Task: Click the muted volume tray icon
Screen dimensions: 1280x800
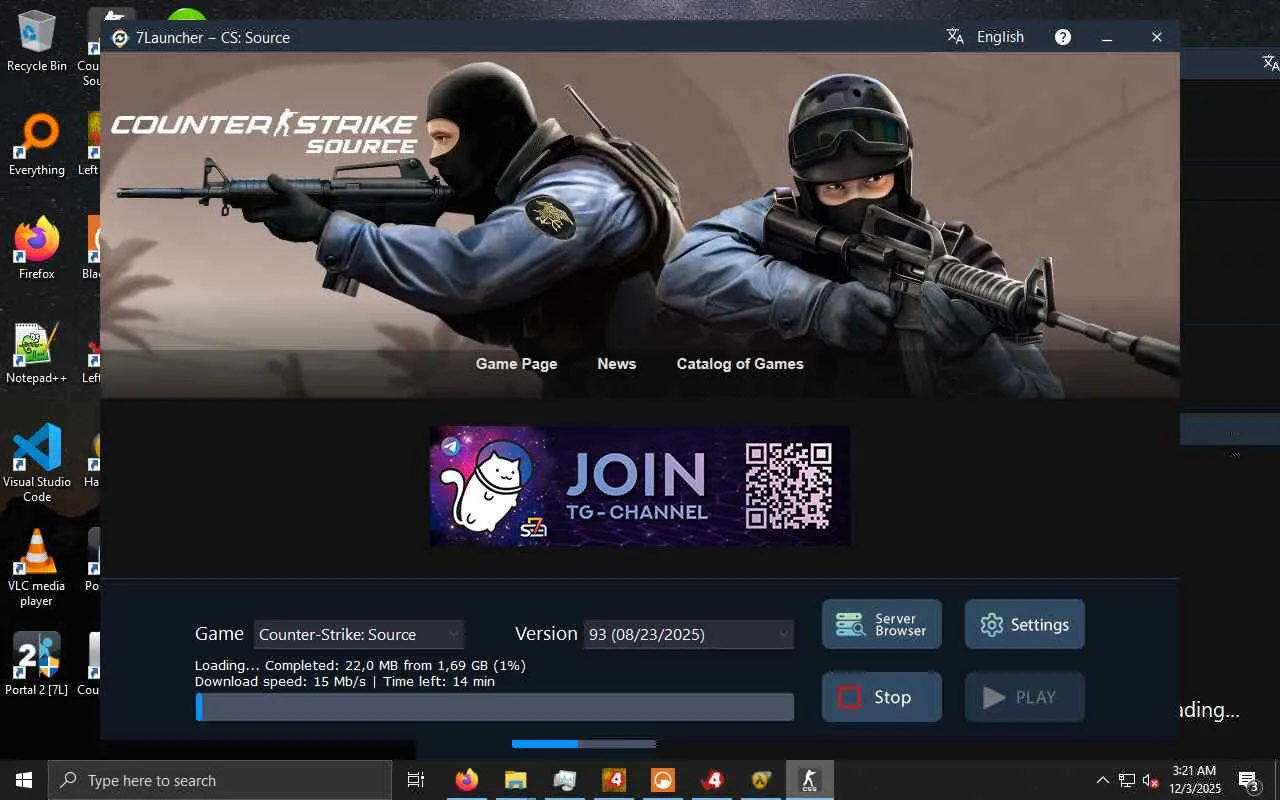Action: tap(1151, 780)
